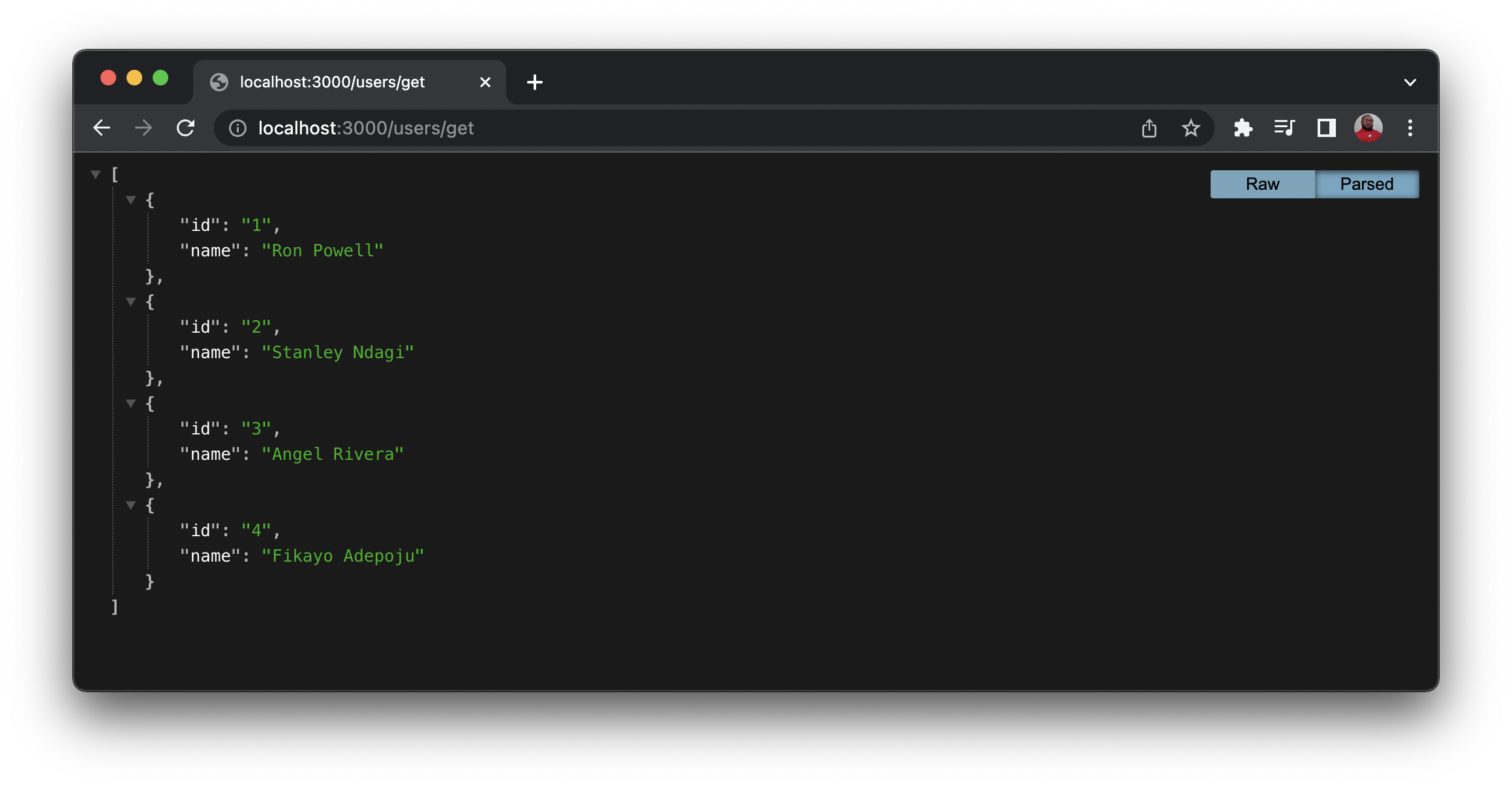Screen dimensions: 1512x788
Task: Switch to the Parsed view
Action: pyautogui.click(x=1367, y=184)
